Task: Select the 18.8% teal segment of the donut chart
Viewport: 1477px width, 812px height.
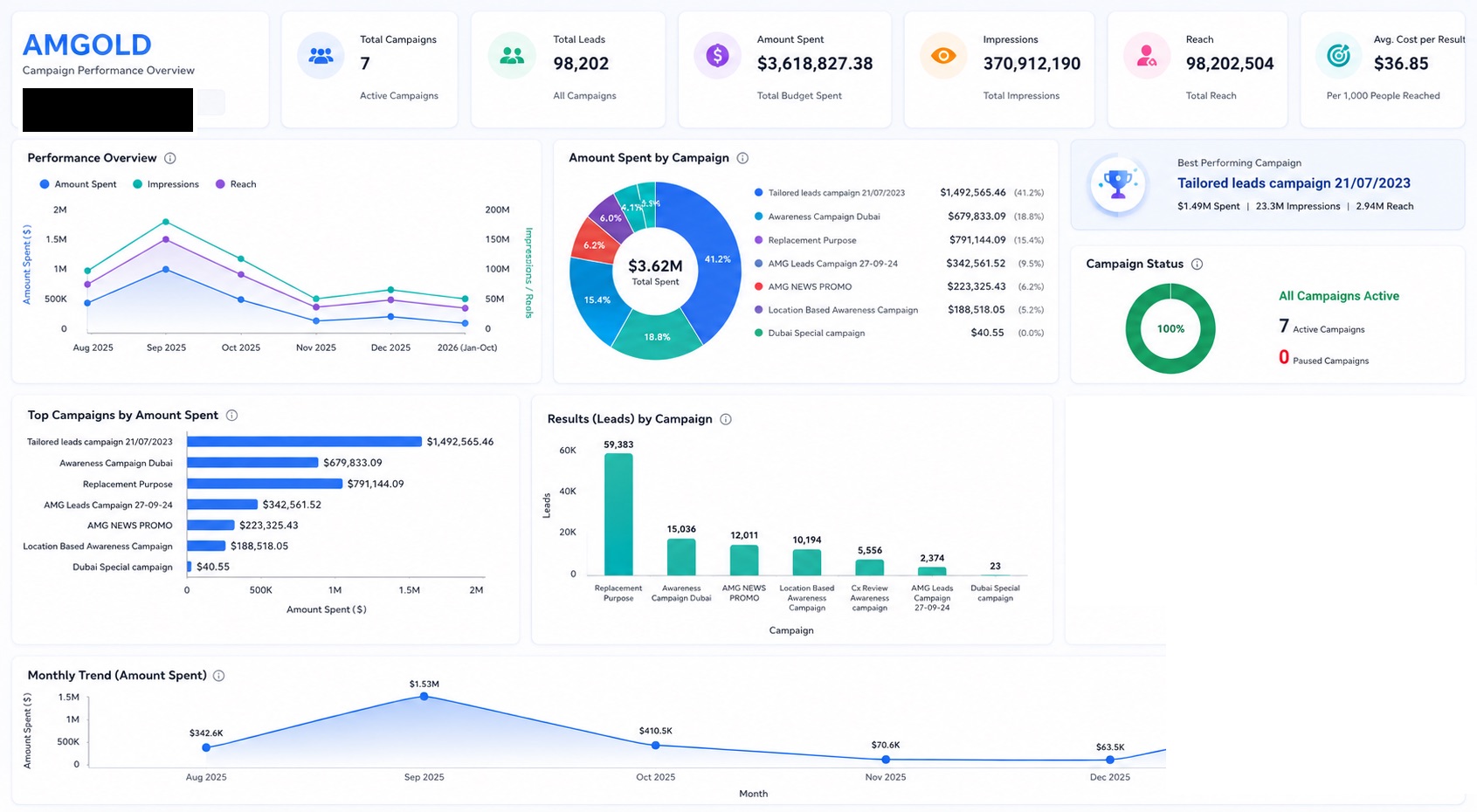Action: coord(657,336)
